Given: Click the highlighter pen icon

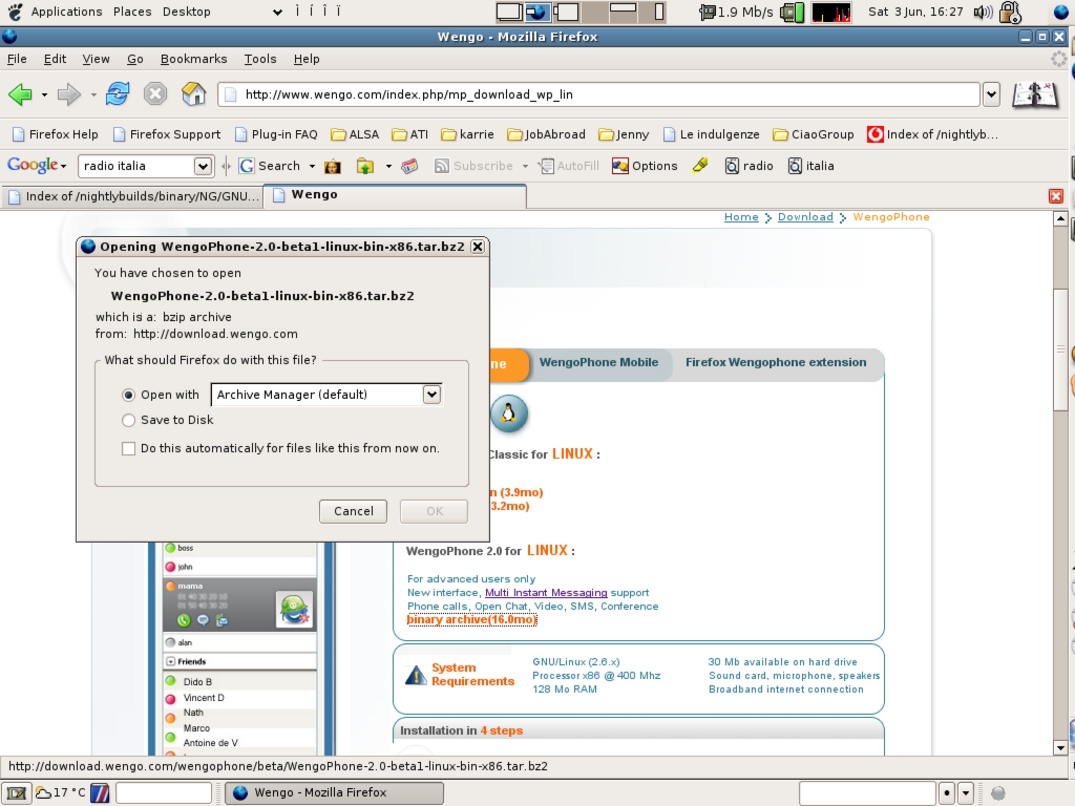Looking at the screenshot, I should pos(700,165).
